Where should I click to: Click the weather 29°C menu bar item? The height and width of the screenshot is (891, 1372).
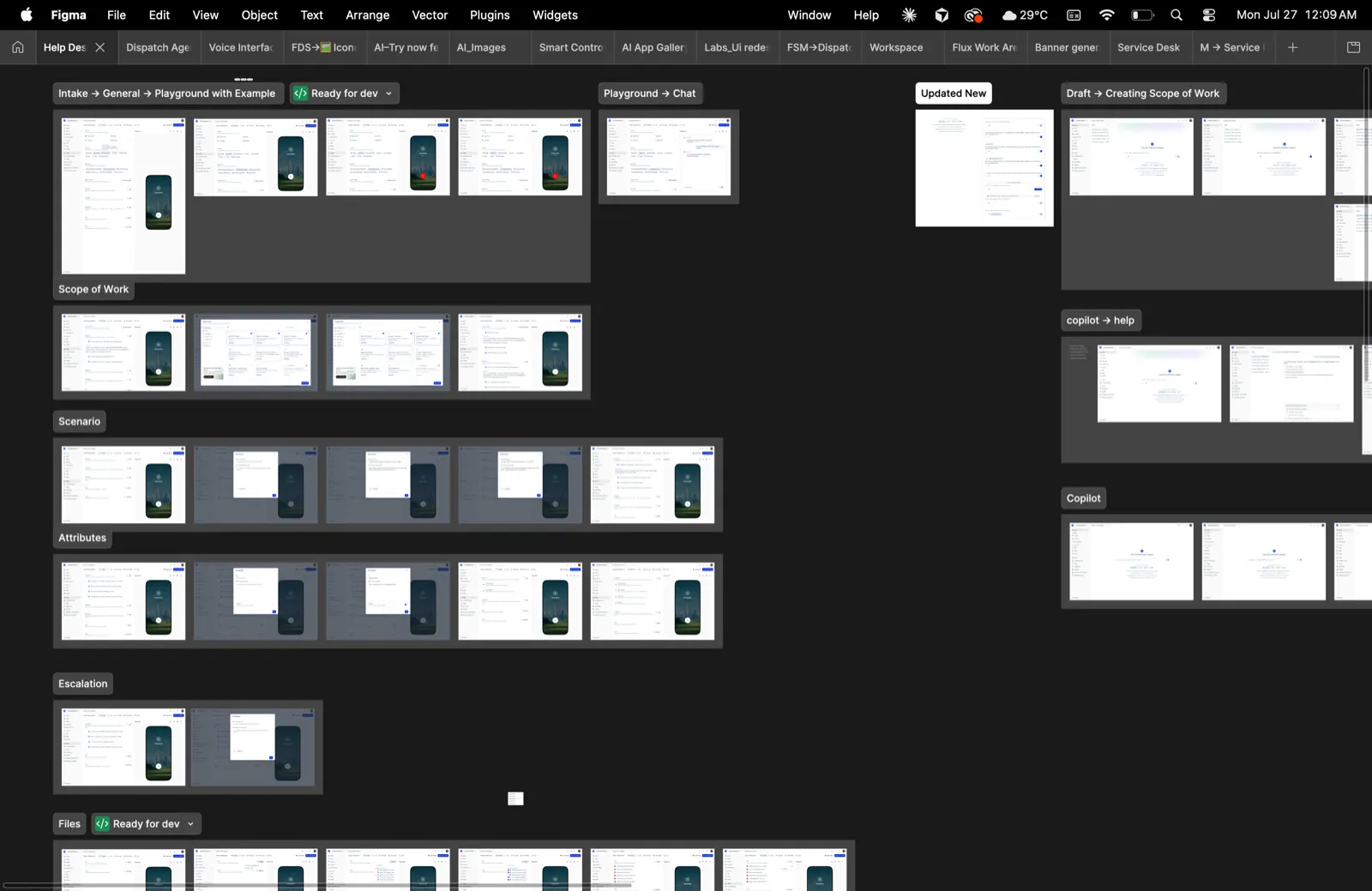[1026, 15]
